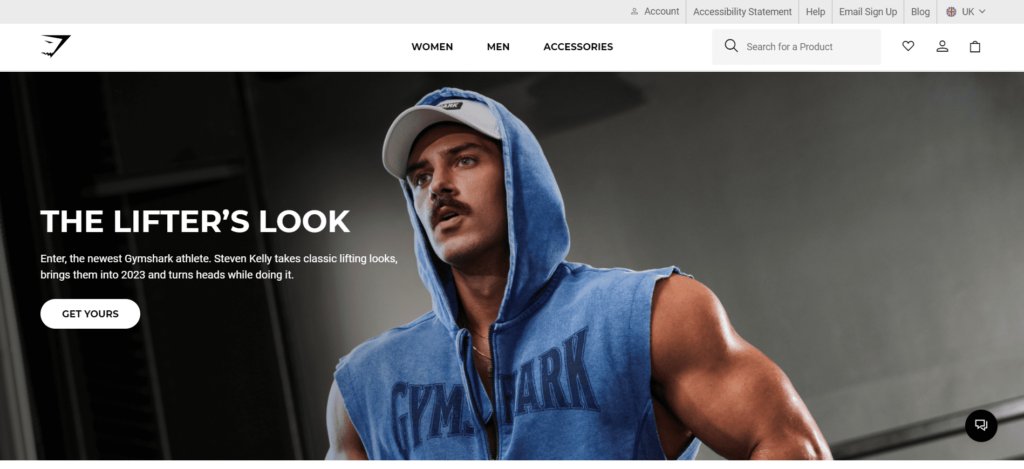
Task: Click the GET YOURS button
Action: [x=90, y=314]
